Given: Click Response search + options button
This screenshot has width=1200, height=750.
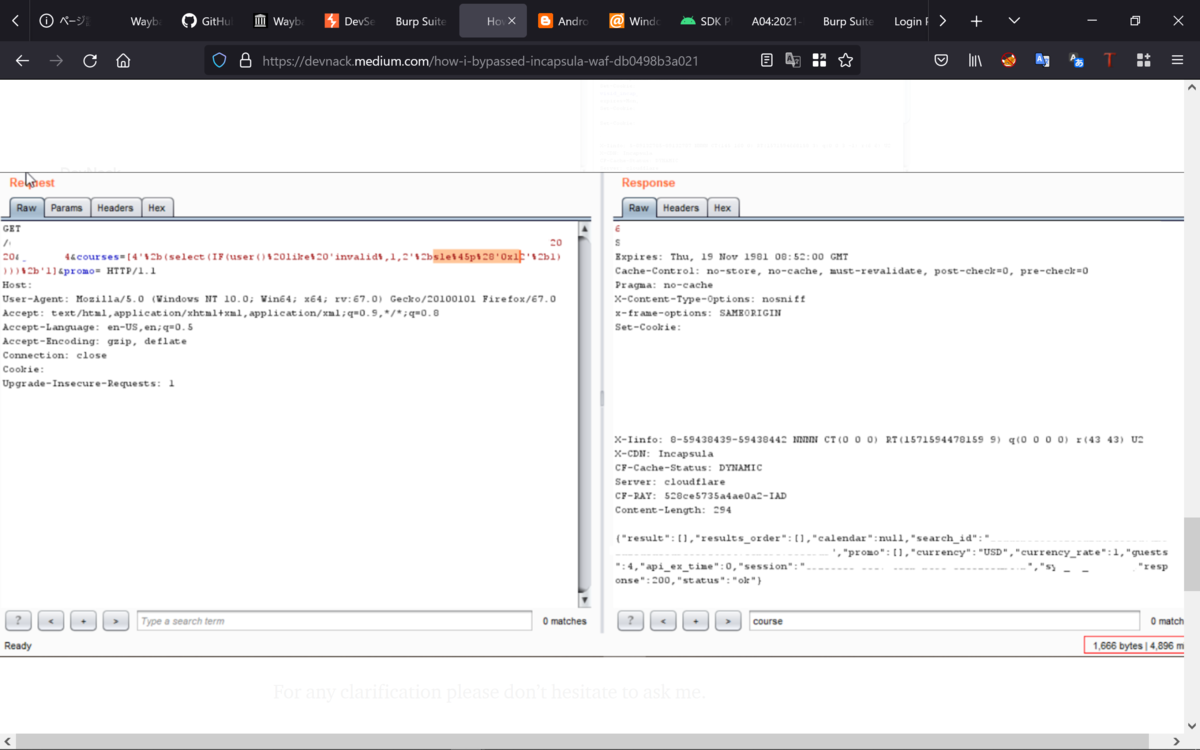Looking at the screenshot, I should point(695,621).
